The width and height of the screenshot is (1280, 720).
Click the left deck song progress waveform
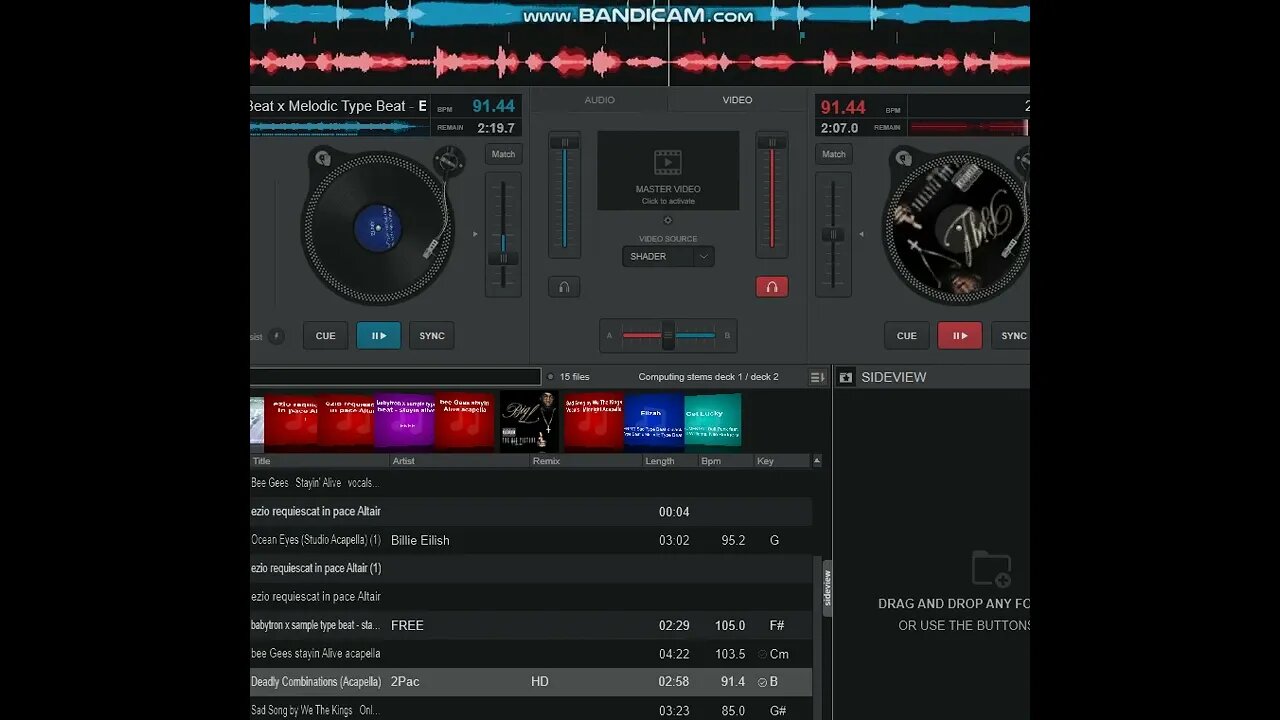pyautogui.click(x=340, y=127)
